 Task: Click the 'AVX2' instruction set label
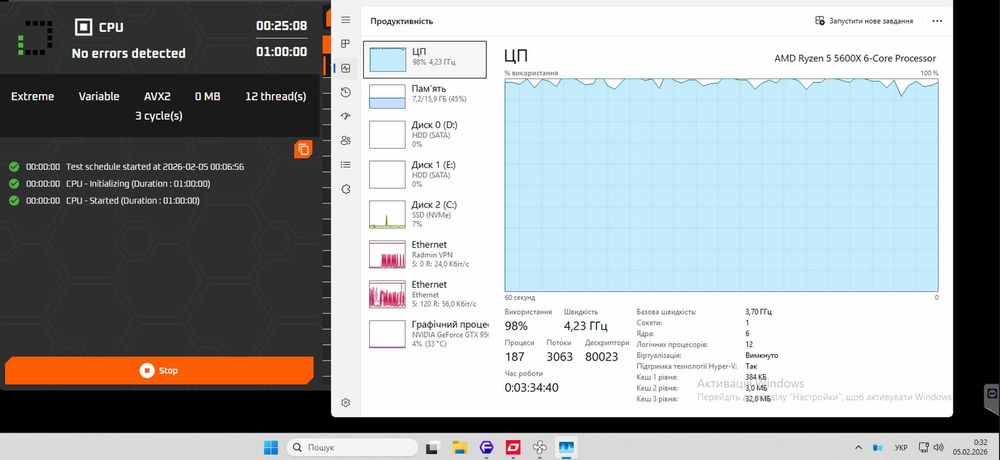pyautogui.click(x=157, y=96)
